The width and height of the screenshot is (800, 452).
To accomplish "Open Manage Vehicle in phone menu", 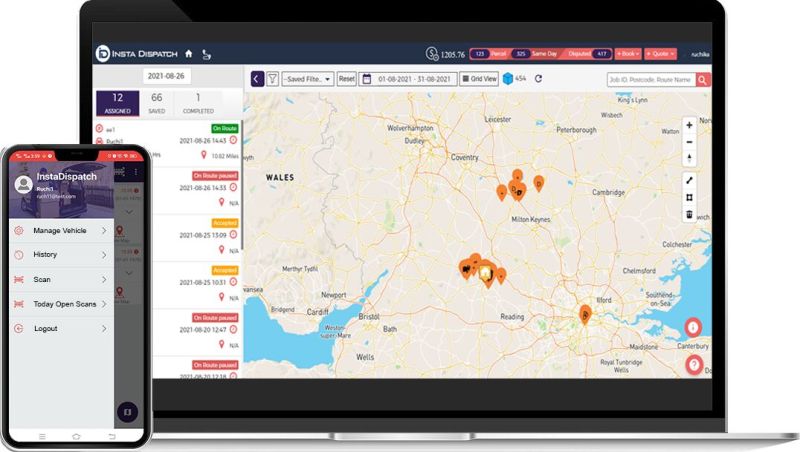I will point(60,230).
